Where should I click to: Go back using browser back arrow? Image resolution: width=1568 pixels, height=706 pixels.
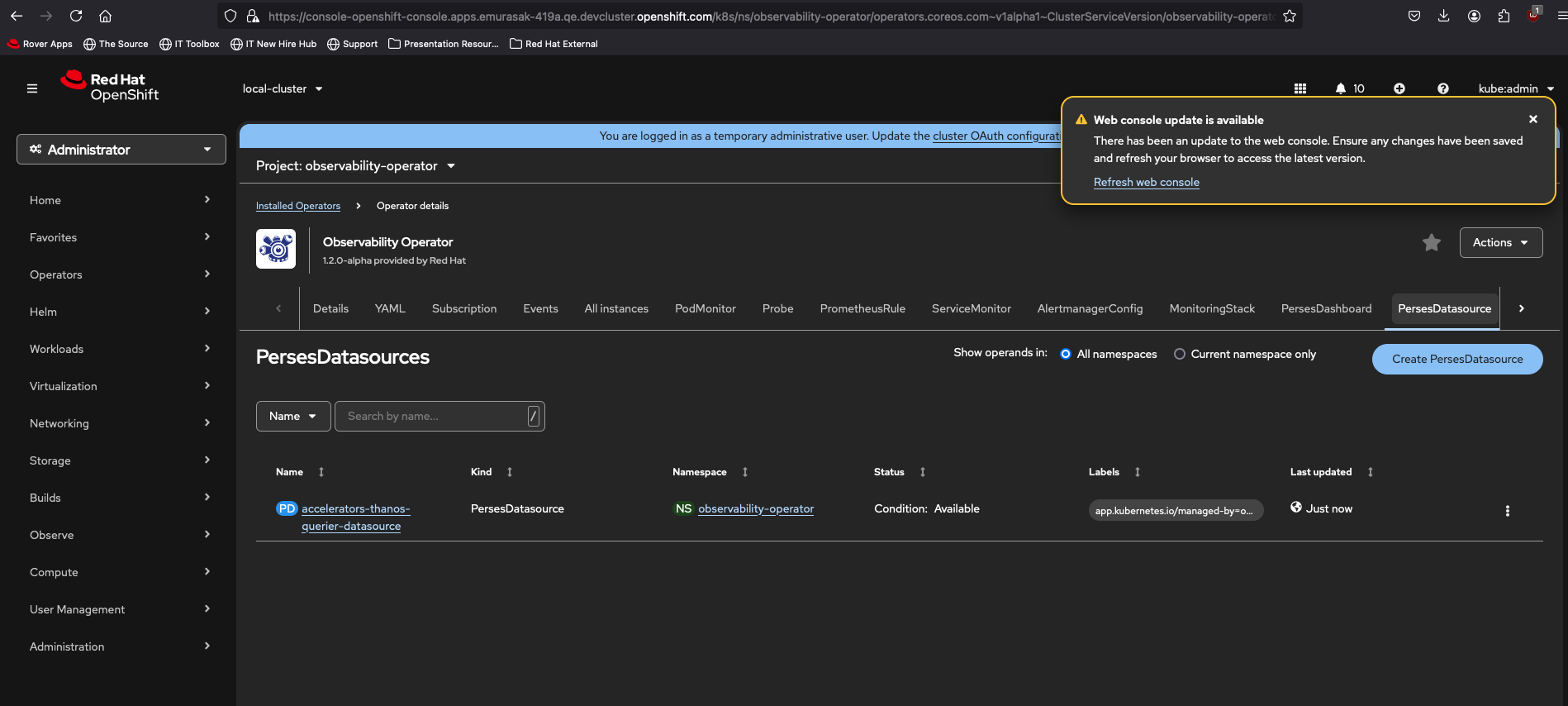[17, 16]
